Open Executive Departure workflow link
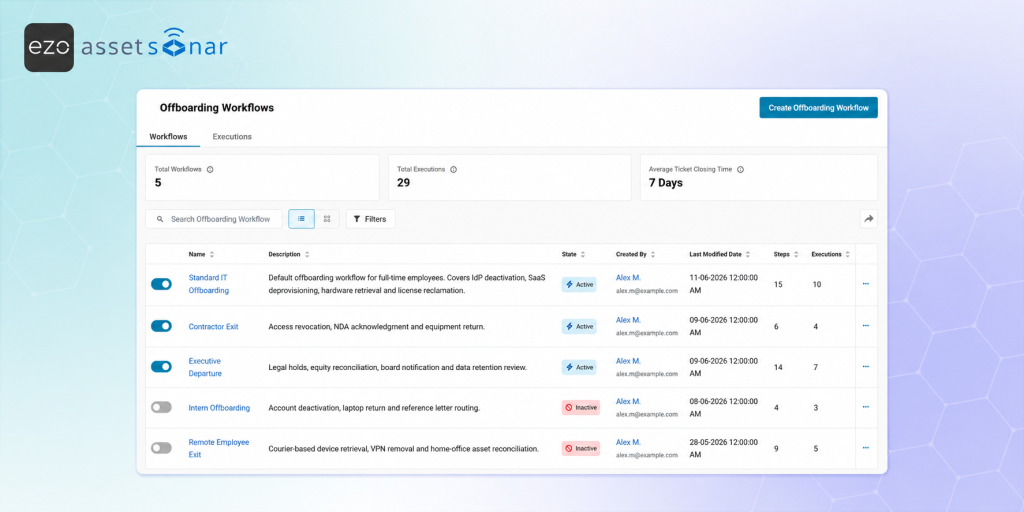This screenshot has width=1024, height=512. point(205,367)
